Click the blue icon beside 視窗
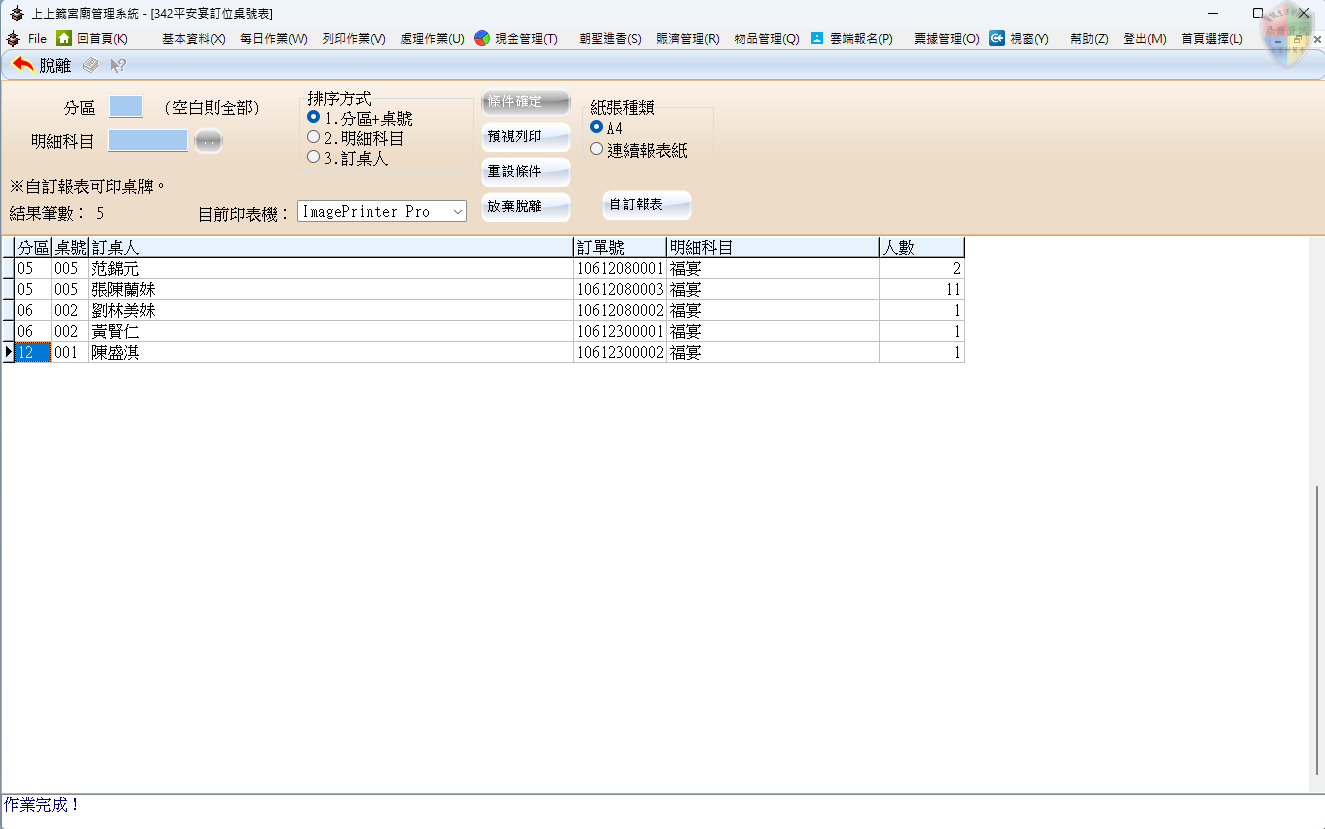This screenshot has height=829, width=1325. click(x=997, y=38)
